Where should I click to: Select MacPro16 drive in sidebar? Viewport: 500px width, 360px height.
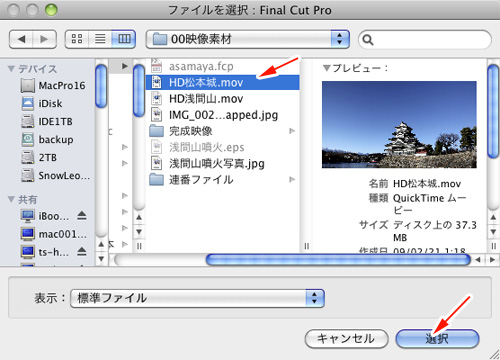(53, 86)
